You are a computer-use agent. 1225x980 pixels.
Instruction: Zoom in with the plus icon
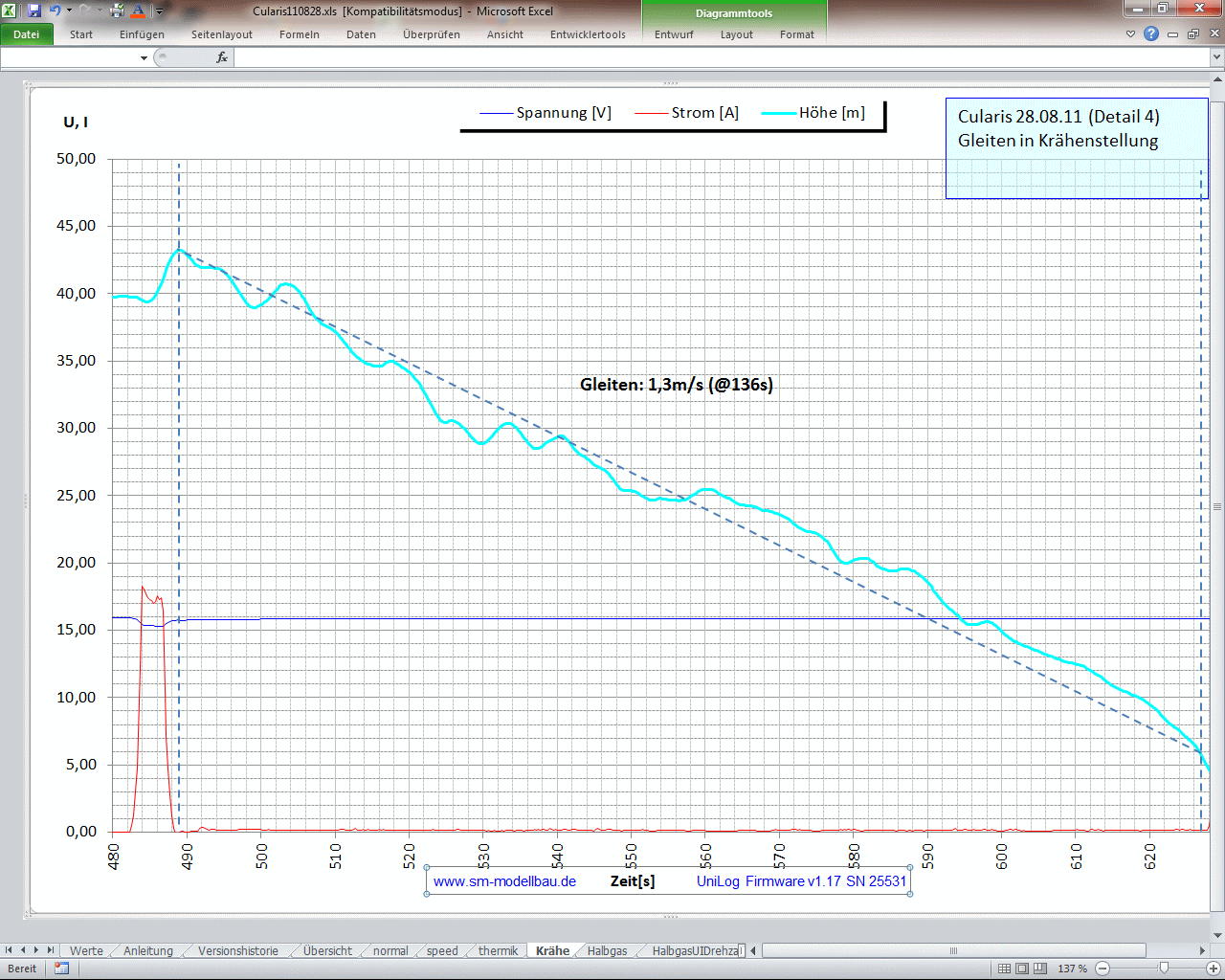(x=1213, y=969)
